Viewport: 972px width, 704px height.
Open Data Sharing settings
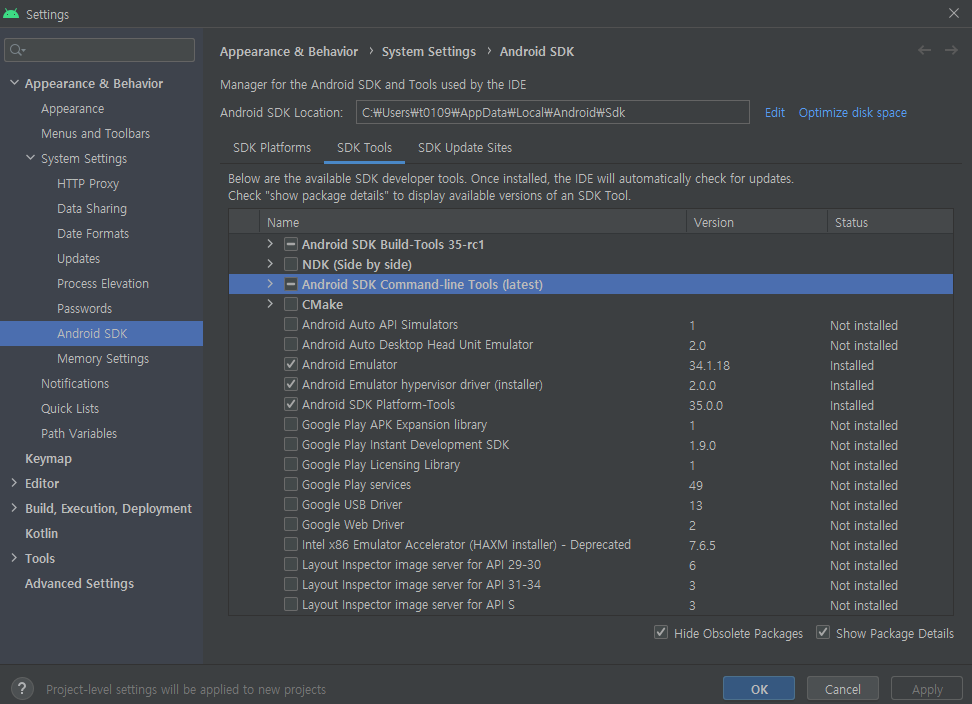point(92,208)
